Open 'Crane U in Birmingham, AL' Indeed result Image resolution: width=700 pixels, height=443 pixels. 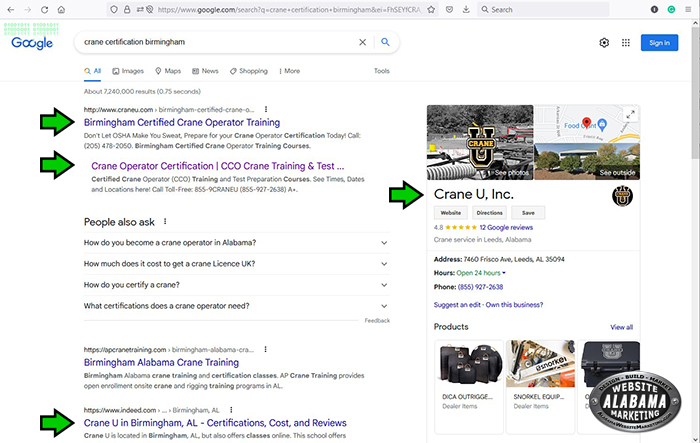(x=215, y=423)
